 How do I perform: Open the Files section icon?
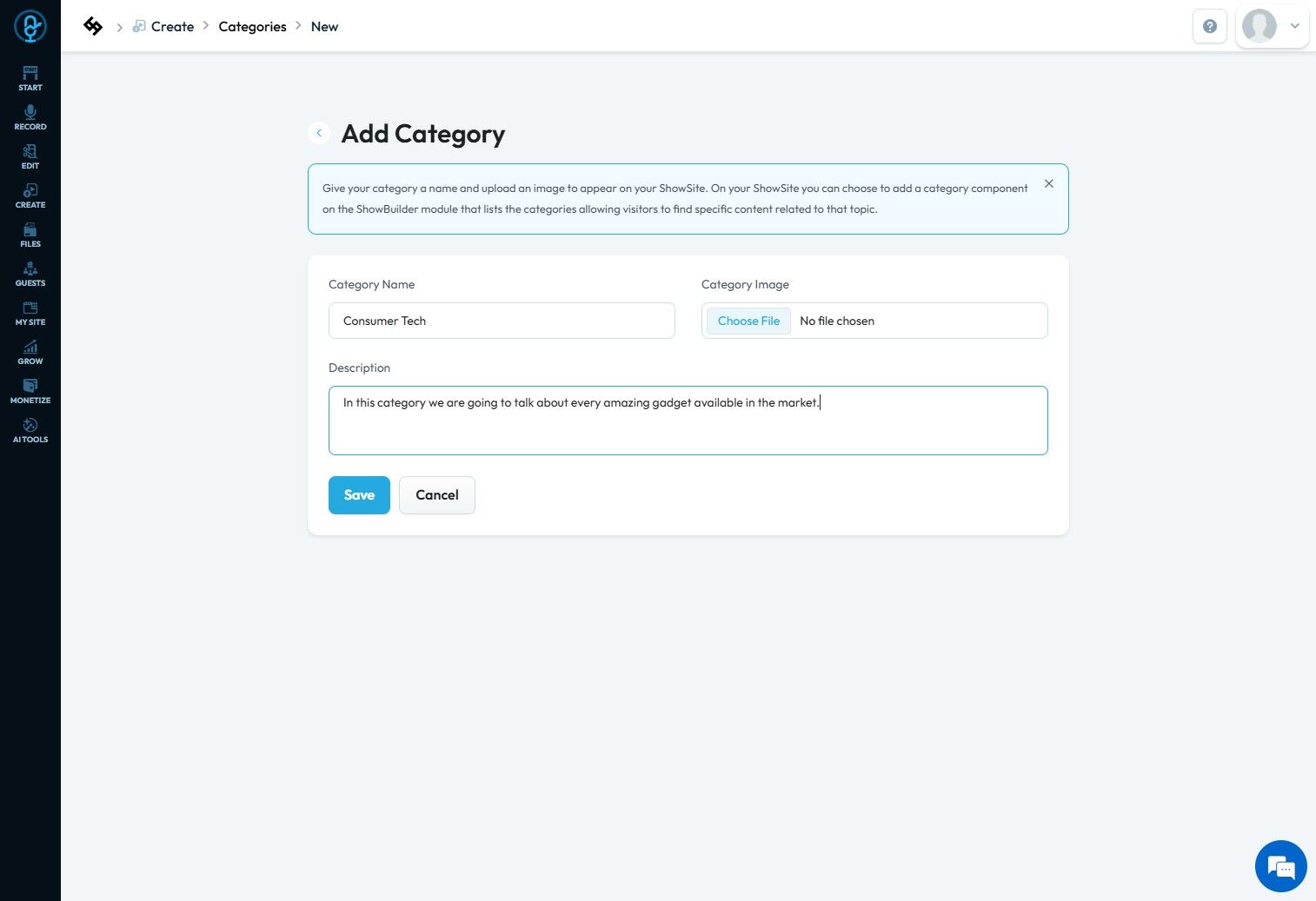click(x=30, y=234)
